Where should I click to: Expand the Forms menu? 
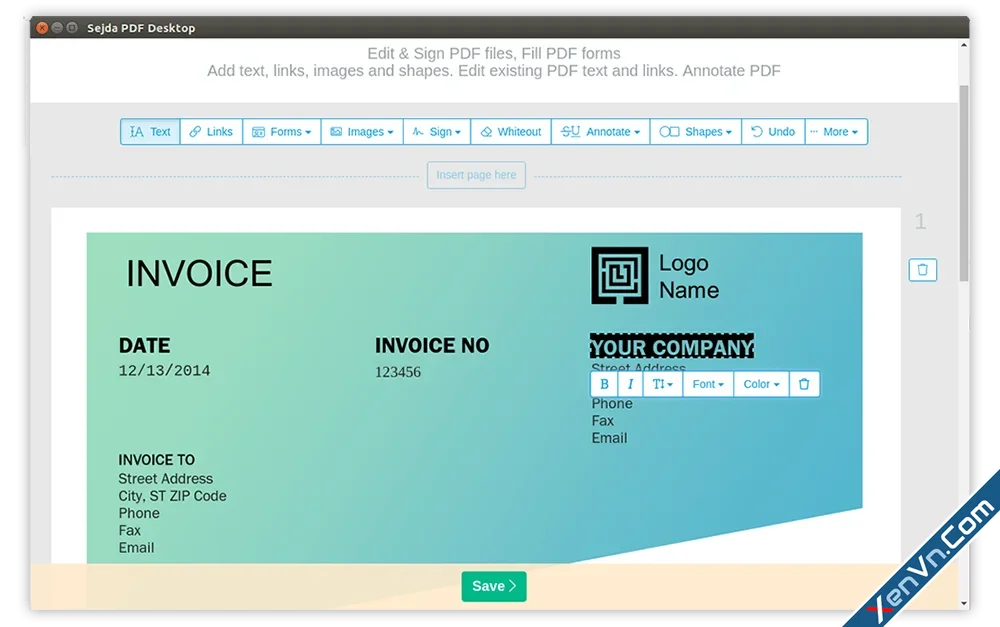[281, 131]
